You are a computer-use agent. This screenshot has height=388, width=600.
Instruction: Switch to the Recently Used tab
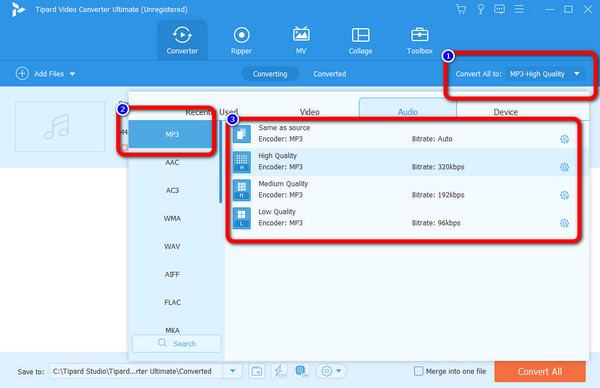(x=211, y=112)
